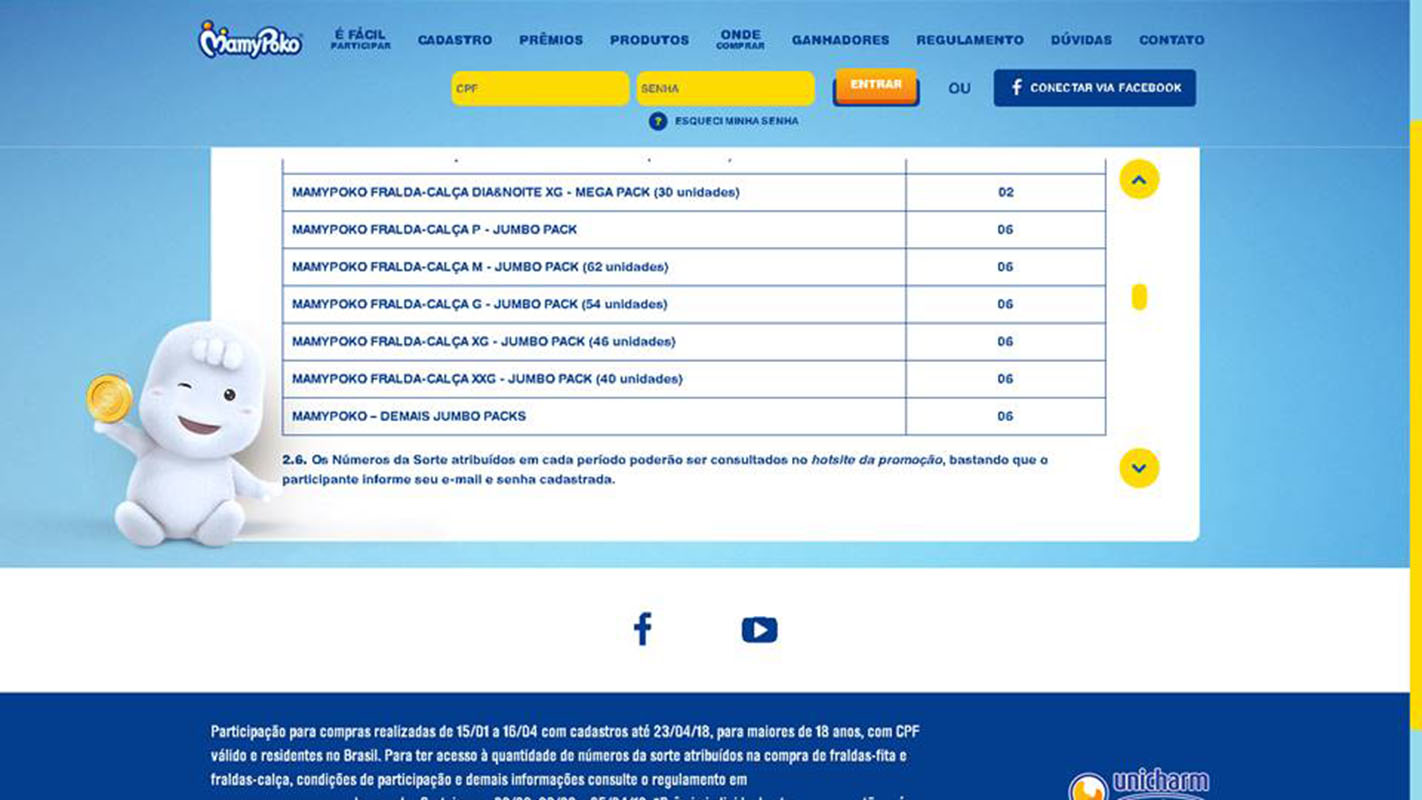Open the Dúvidas menu item
This screenshot has height=800, width=1422.
click(x=1081, y=40)
